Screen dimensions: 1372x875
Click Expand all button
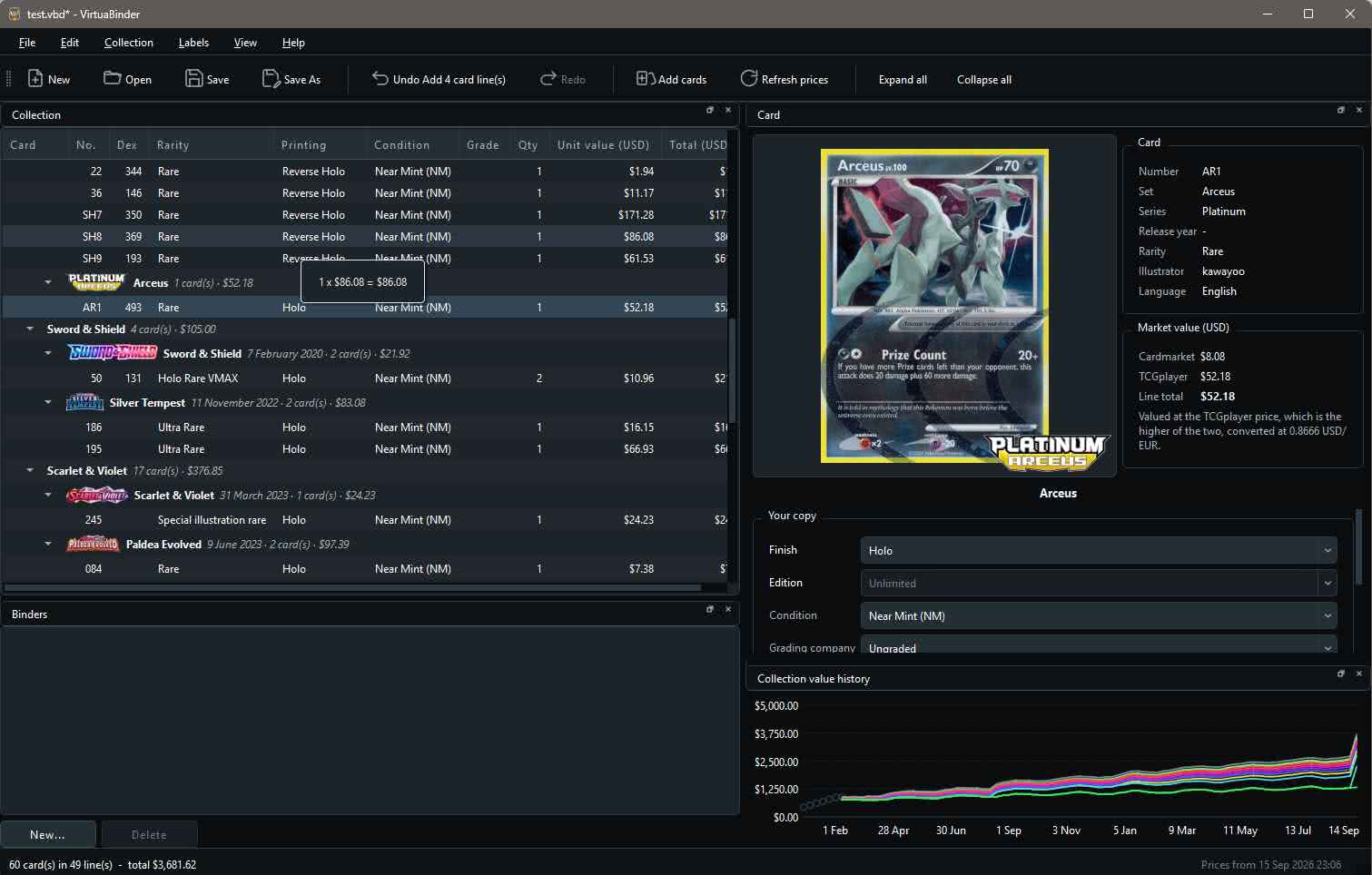(903, 79)
